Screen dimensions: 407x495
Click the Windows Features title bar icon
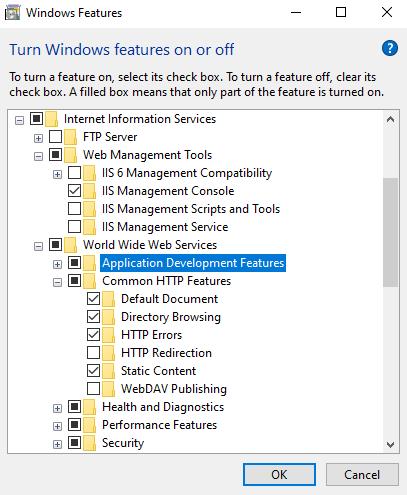coord(12,13)
